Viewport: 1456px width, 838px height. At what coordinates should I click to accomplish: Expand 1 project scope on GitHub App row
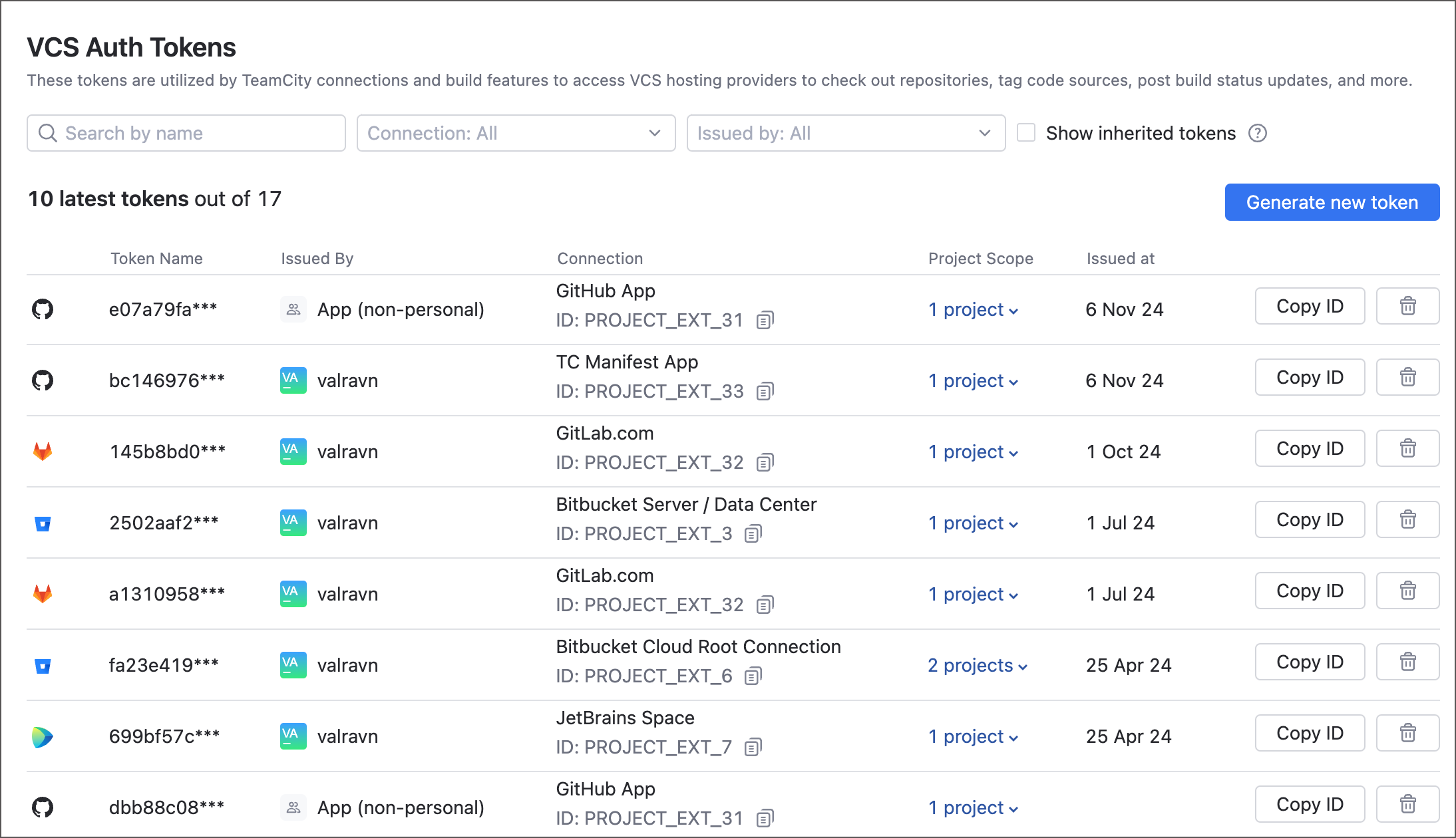click(974, 309)
